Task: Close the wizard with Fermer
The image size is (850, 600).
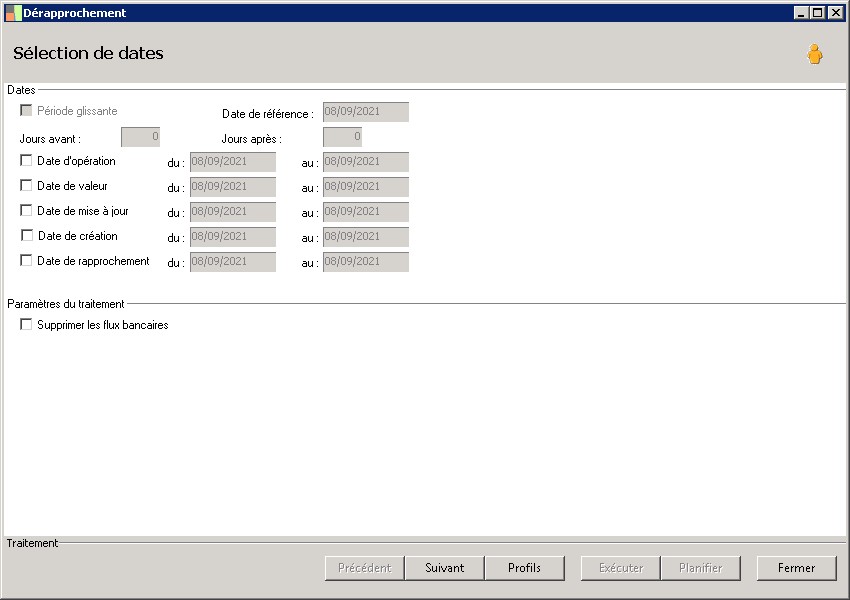Action: click(796, 568)
